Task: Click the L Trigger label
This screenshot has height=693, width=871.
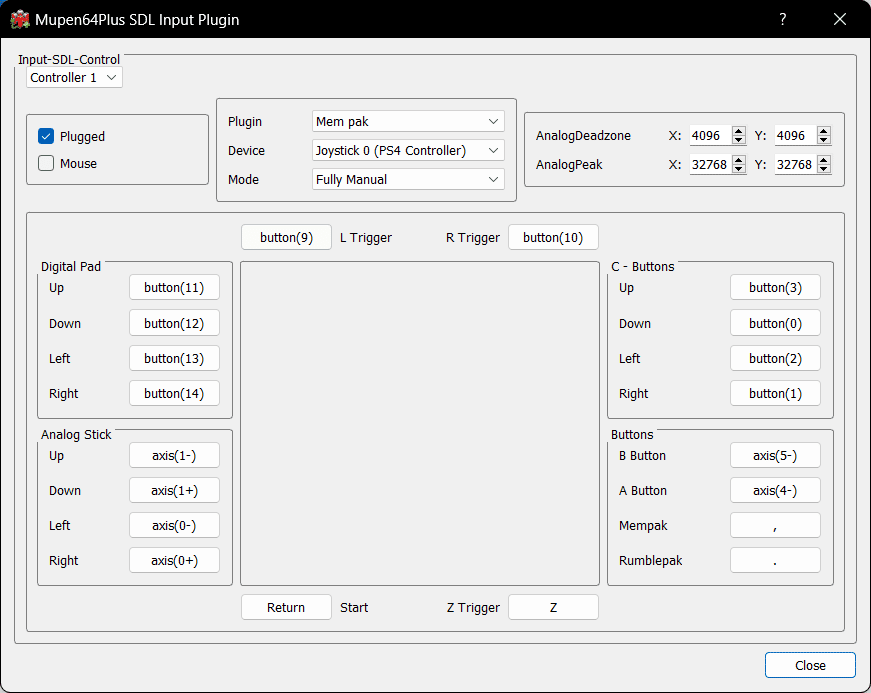Action: tap(366, 238)
